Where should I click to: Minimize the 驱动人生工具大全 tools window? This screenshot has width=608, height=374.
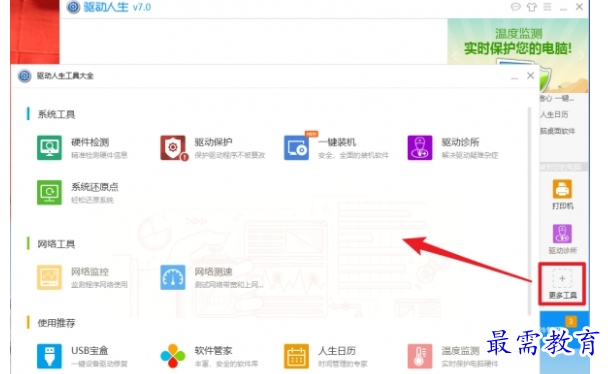515,77
